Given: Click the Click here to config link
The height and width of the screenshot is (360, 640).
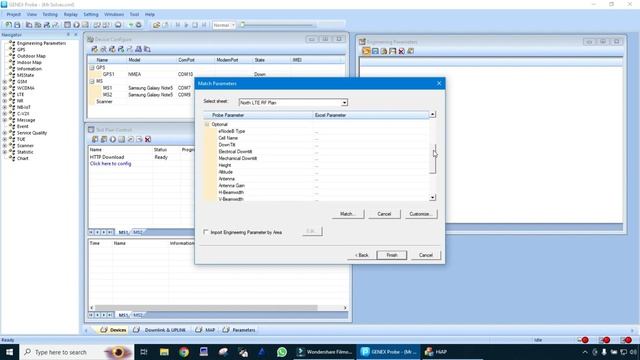Looking at the screenshot, I should click(110, 164).
